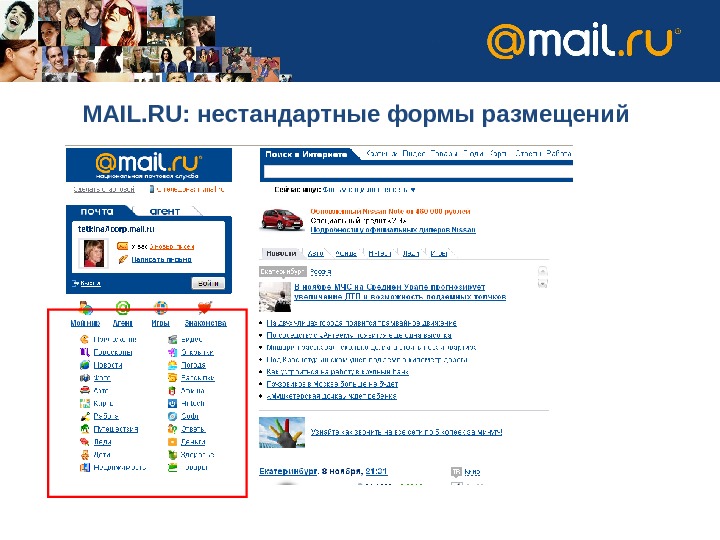Open the teddy bear Дети icon

click(x=84, y=455)
